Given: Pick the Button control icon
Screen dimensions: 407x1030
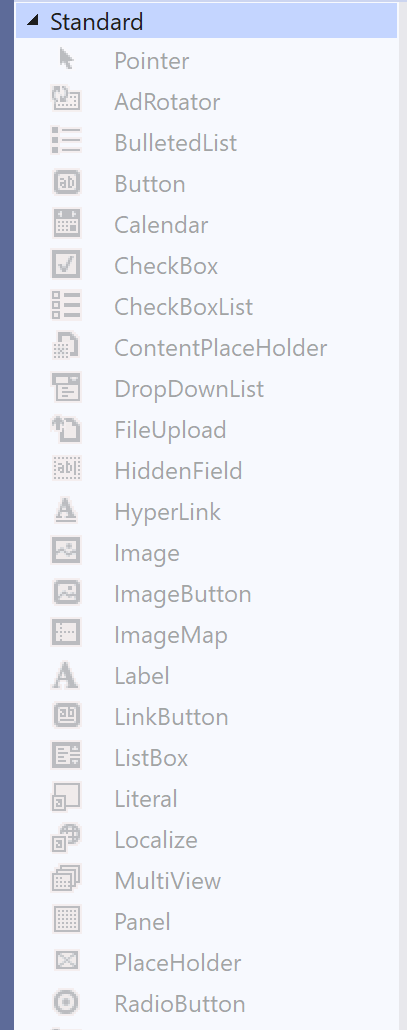Looking at the screenshot, I should [x=66, y=183].
